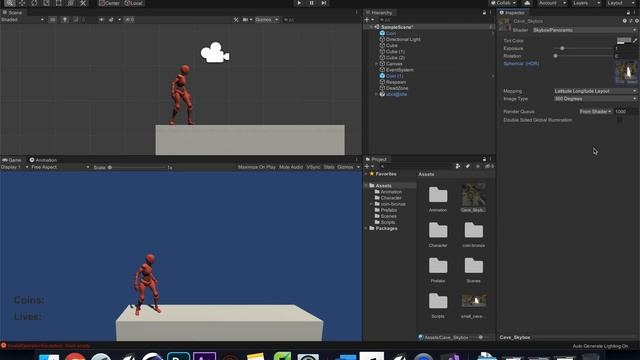Select the Hierarchy tab
The image size is (640, 360).
pyautogui.click(x=379, y=13)
